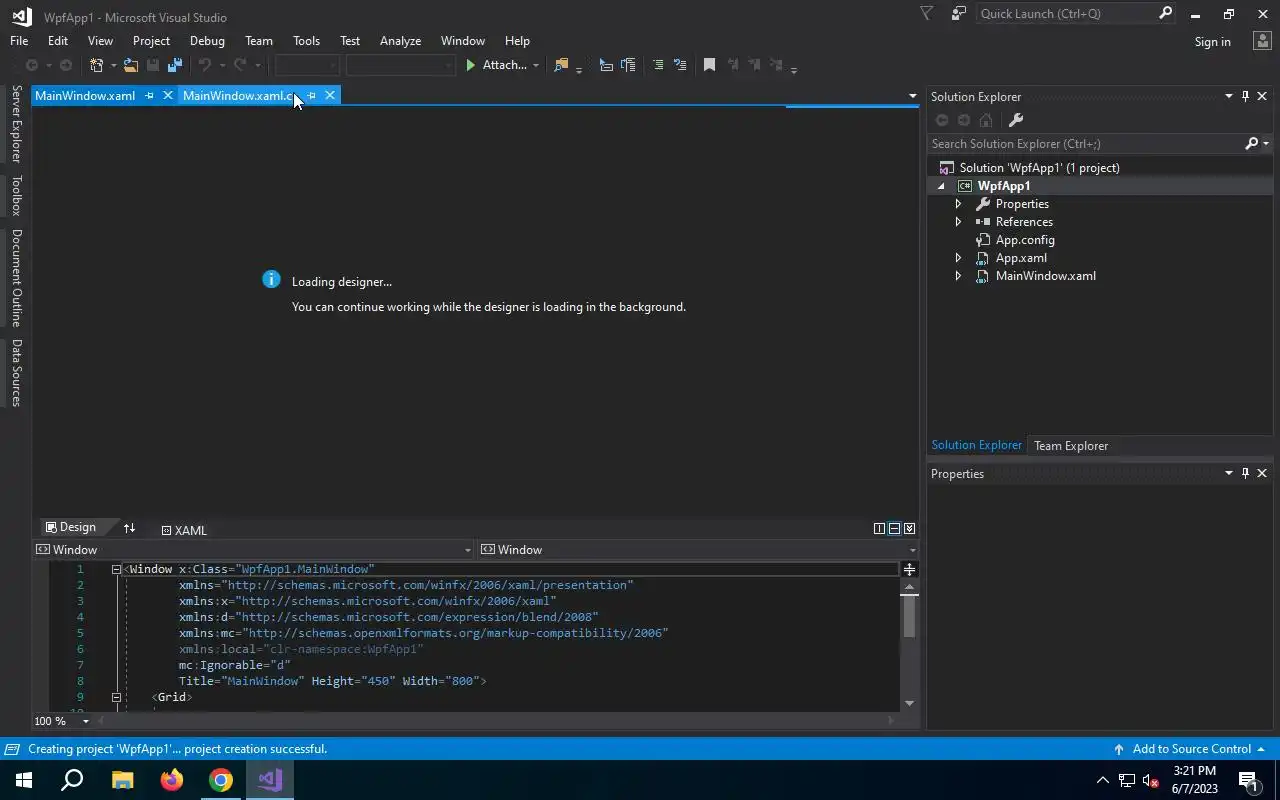The width and height of the screenshot is (1280, 800).
Task: Open left Window element dropdown in XAML editor
Action: click(x=467, y=550)
